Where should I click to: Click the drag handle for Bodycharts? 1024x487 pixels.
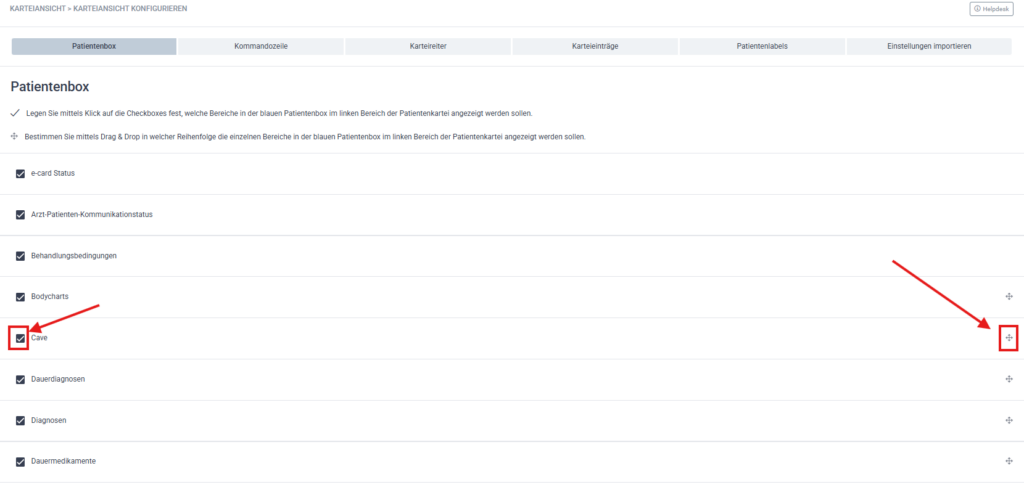point(1009,297)
